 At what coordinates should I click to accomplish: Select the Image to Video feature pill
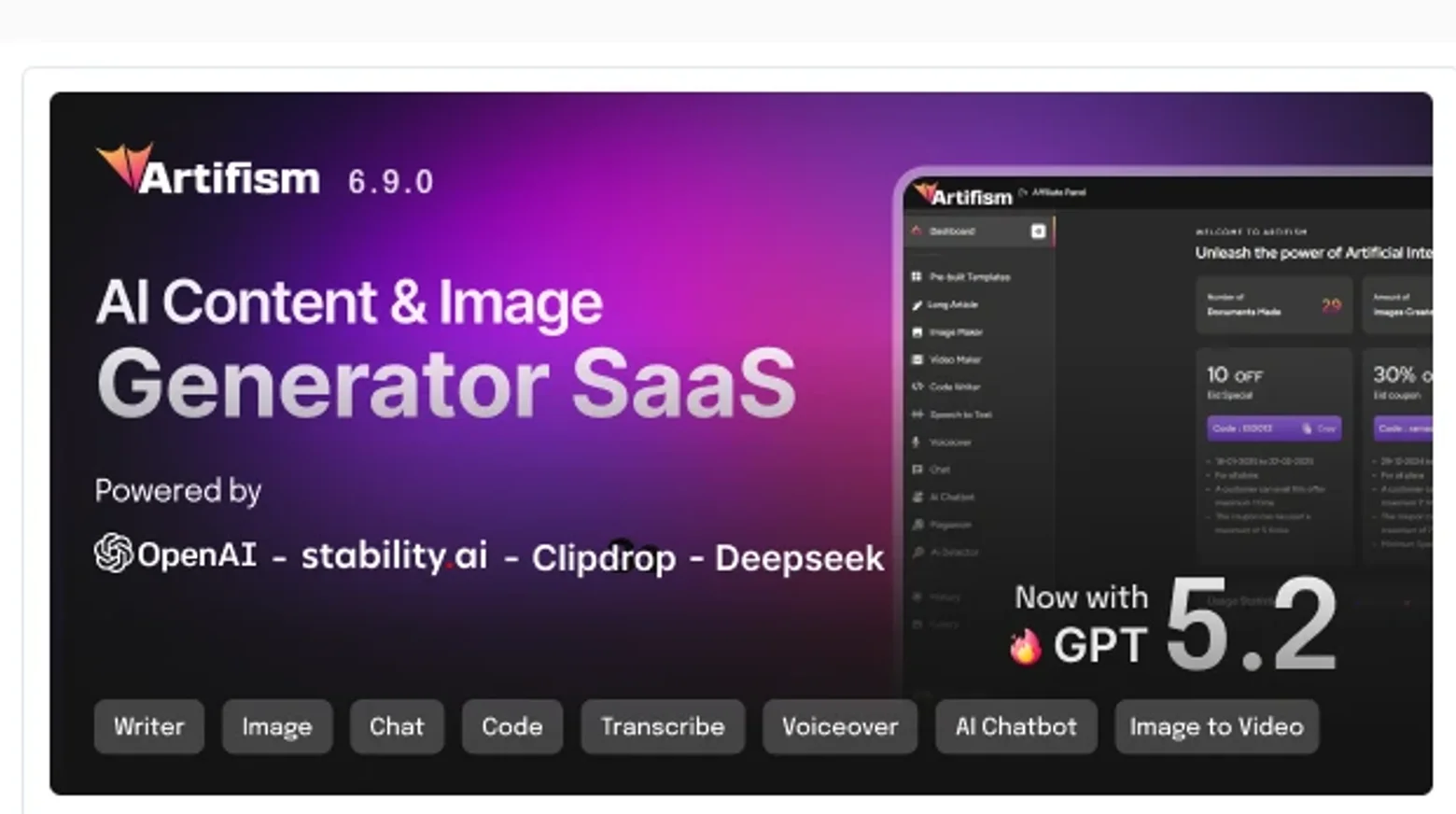point(1217,726)
